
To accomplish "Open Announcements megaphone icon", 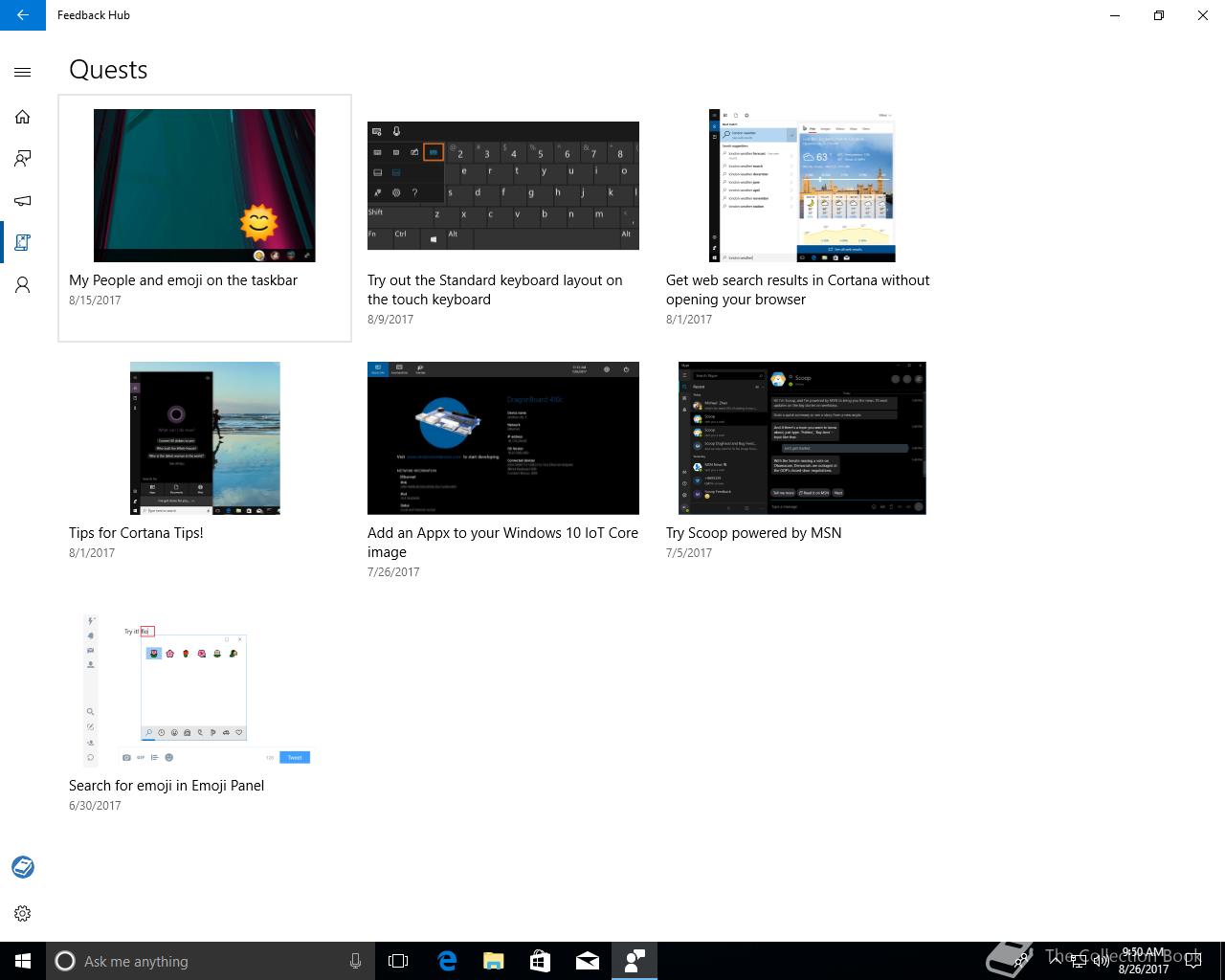I will click(23, 201).
